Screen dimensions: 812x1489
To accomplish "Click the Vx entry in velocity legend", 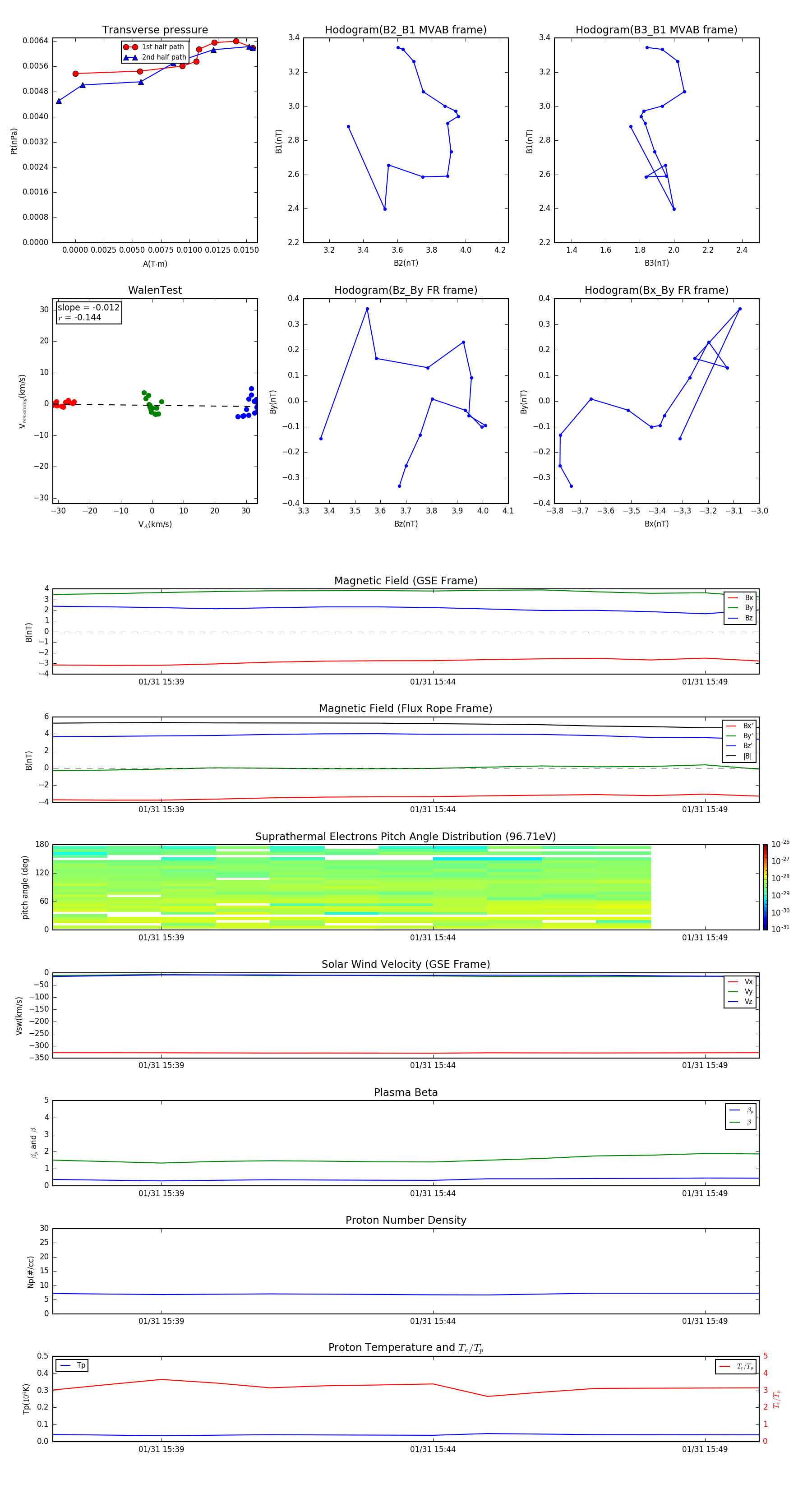I will pyautogui.click(x=740, y=981).
